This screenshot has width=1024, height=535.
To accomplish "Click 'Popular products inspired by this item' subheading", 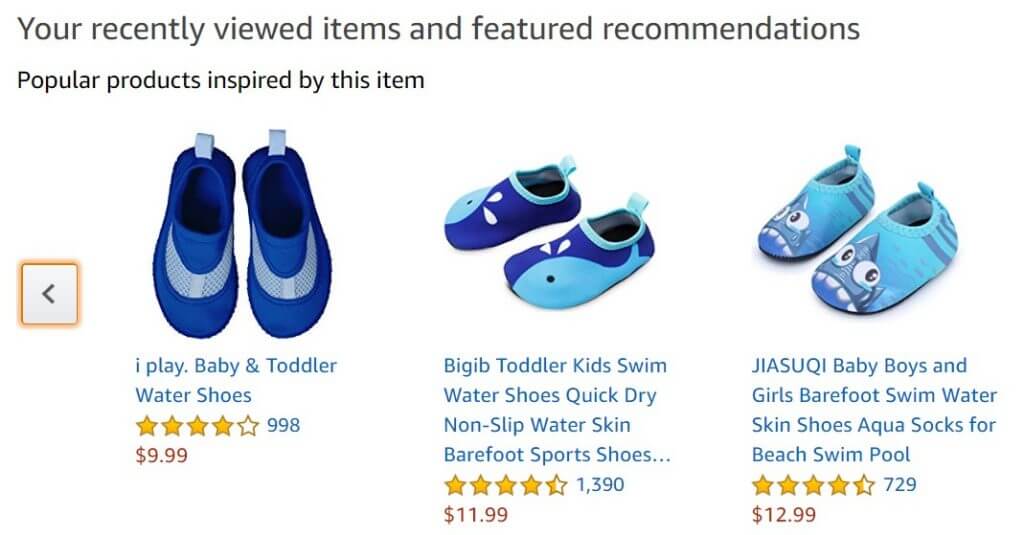I will coord(221,80).
